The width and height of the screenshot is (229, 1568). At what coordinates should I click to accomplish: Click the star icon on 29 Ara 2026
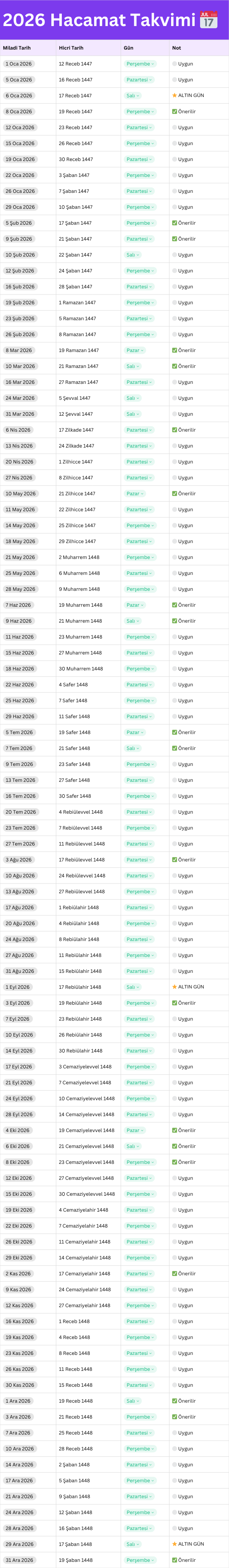point(175,1544)
